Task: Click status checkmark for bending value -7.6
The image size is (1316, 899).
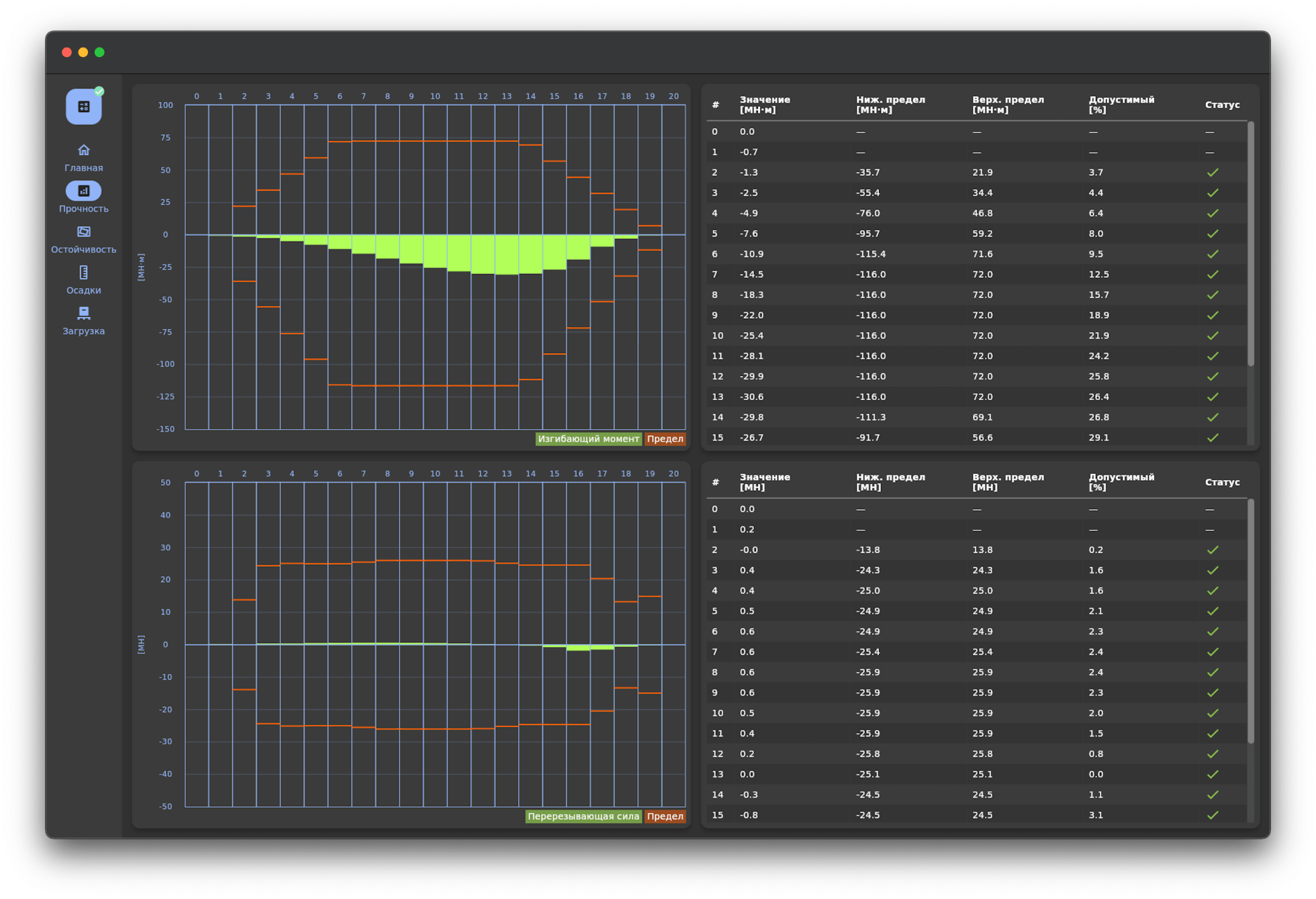Action: click(x=1213, y=234)
